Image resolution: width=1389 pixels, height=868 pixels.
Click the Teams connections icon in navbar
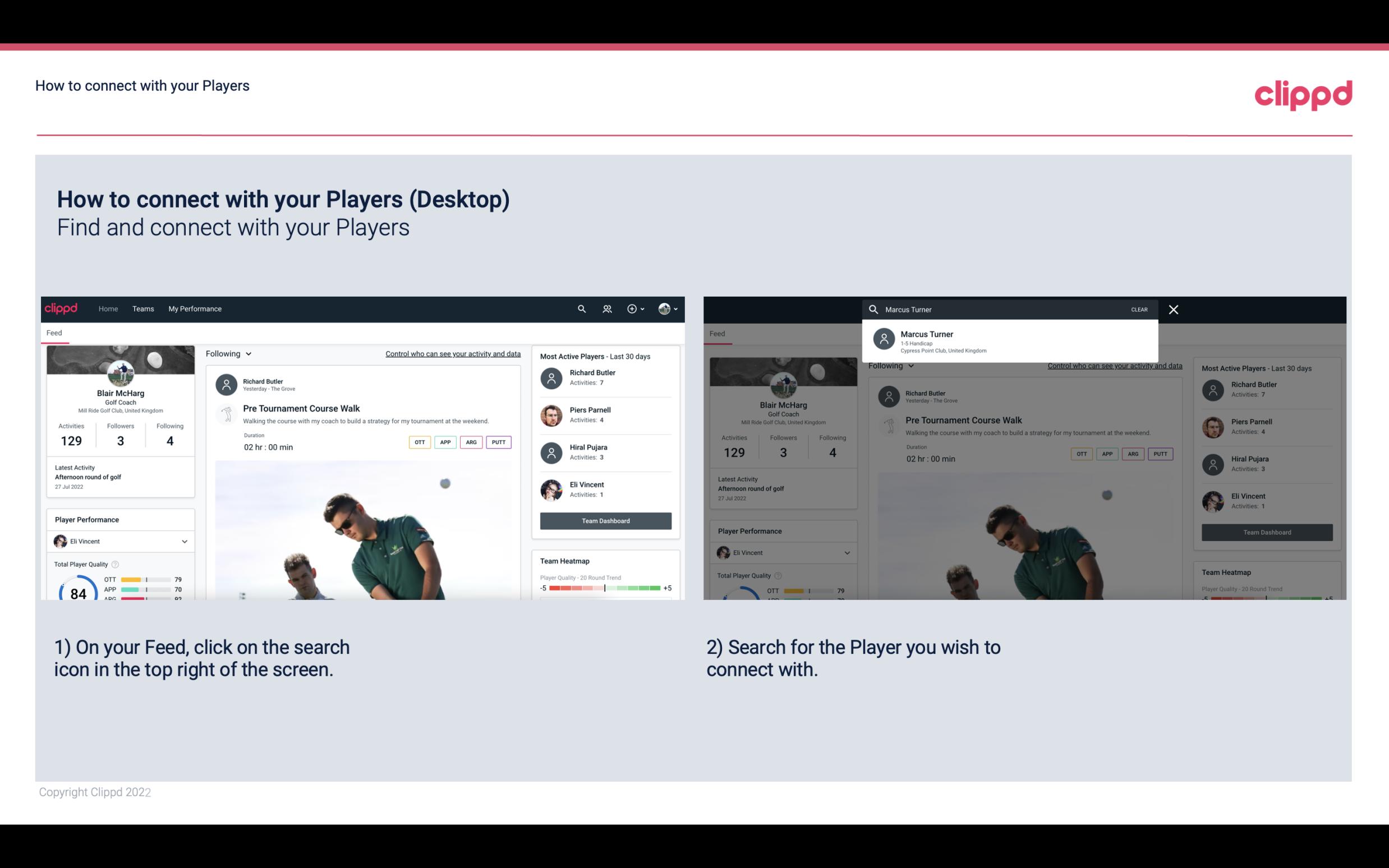pyautogui.click(x=606, y=309)
